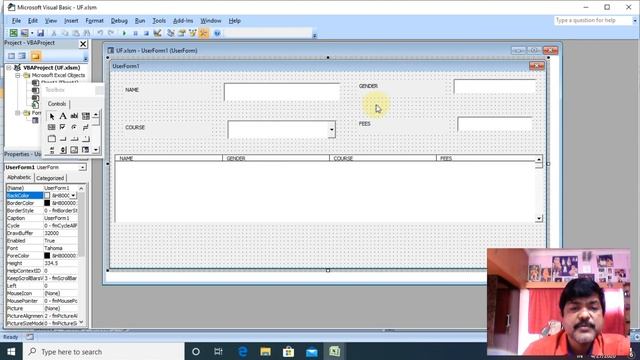Save the workbook using the floppy disk icon

pyautogui.click(x=40, y=33)
